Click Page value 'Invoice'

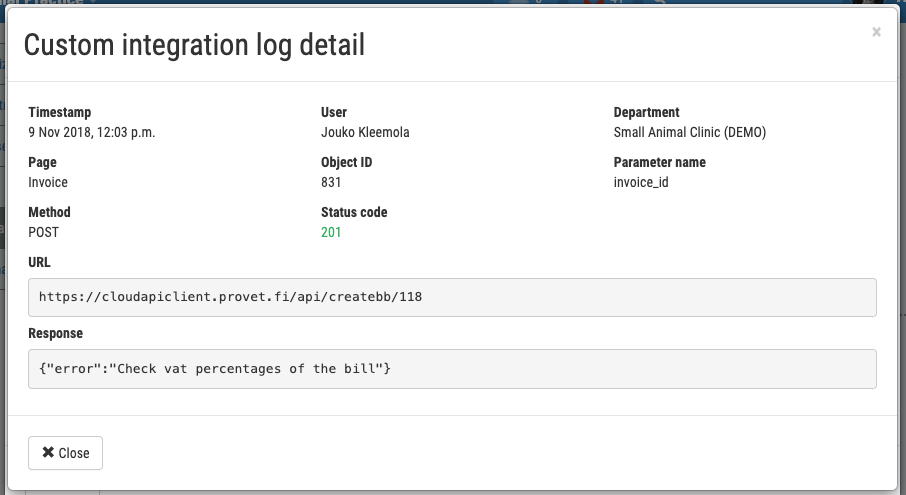(x=48, y=183)
